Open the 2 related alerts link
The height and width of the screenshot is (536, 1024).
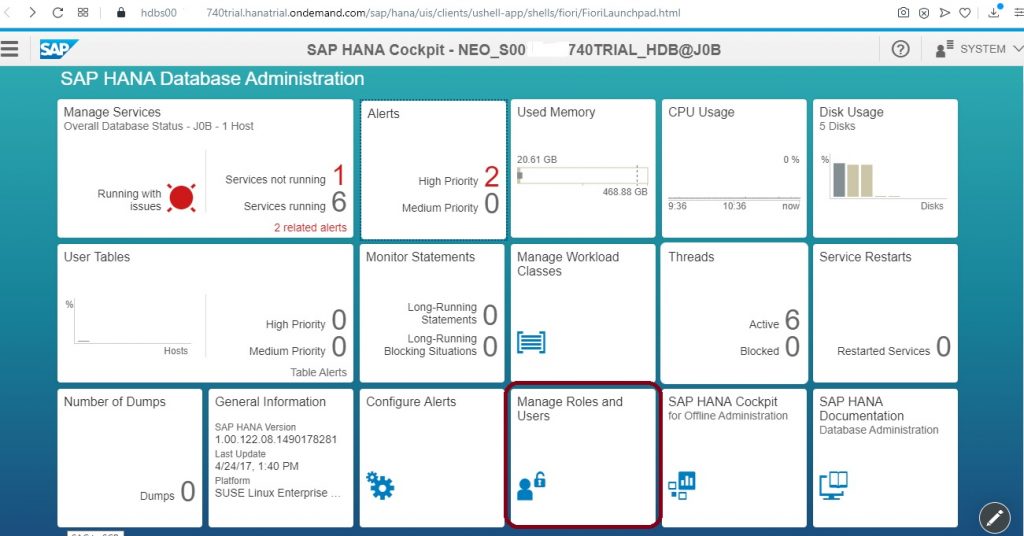tap(310, 227)
